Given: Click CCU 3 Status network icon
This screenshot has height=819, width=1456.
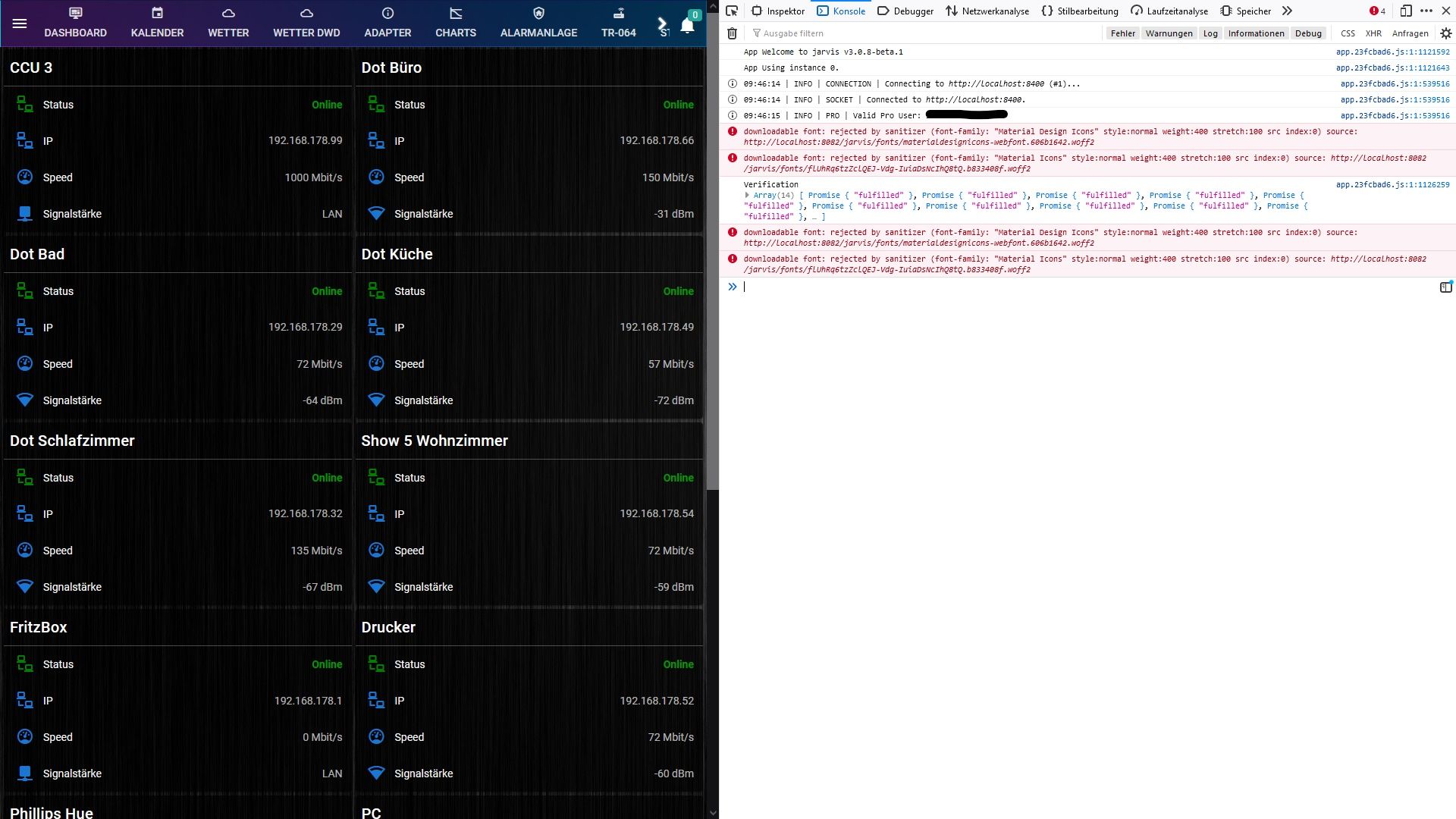Looking at the screenshot, I should (x=25, y=104).
